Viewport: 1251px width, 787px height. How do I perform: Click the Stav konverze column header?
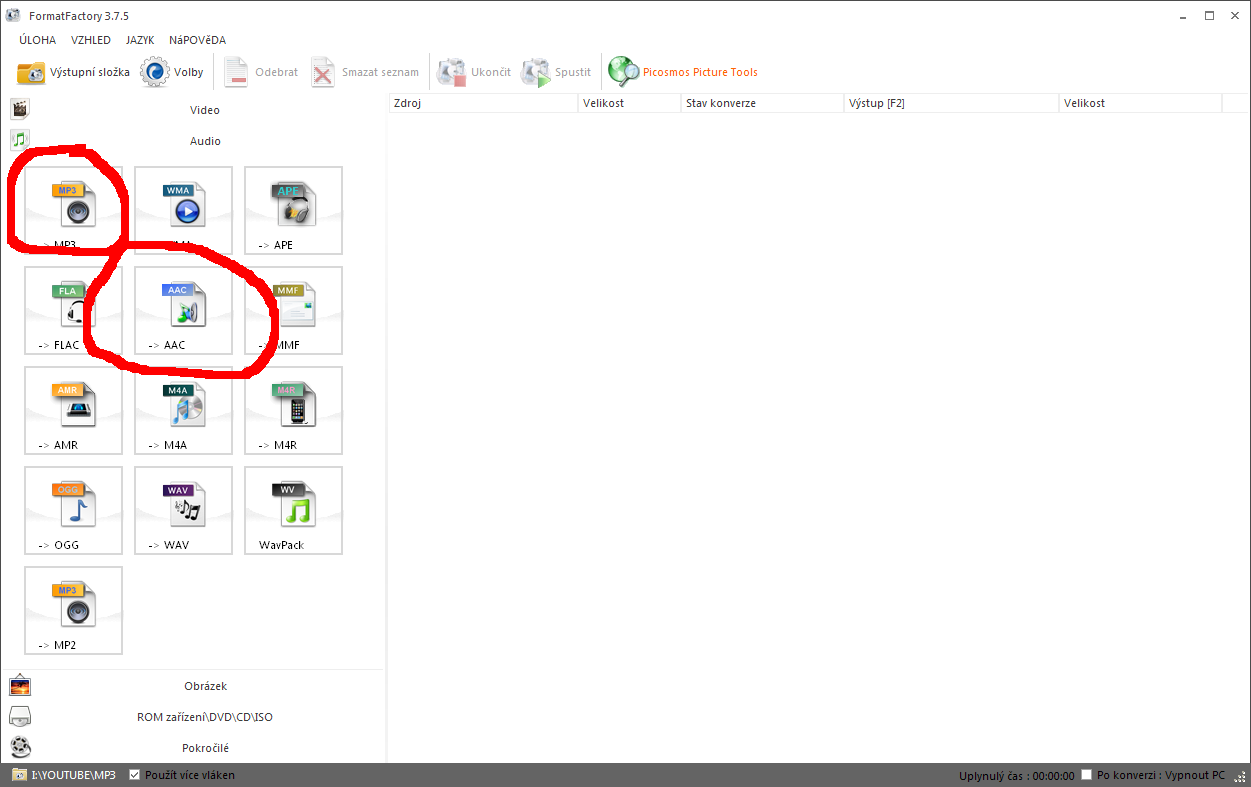point(762,103)
